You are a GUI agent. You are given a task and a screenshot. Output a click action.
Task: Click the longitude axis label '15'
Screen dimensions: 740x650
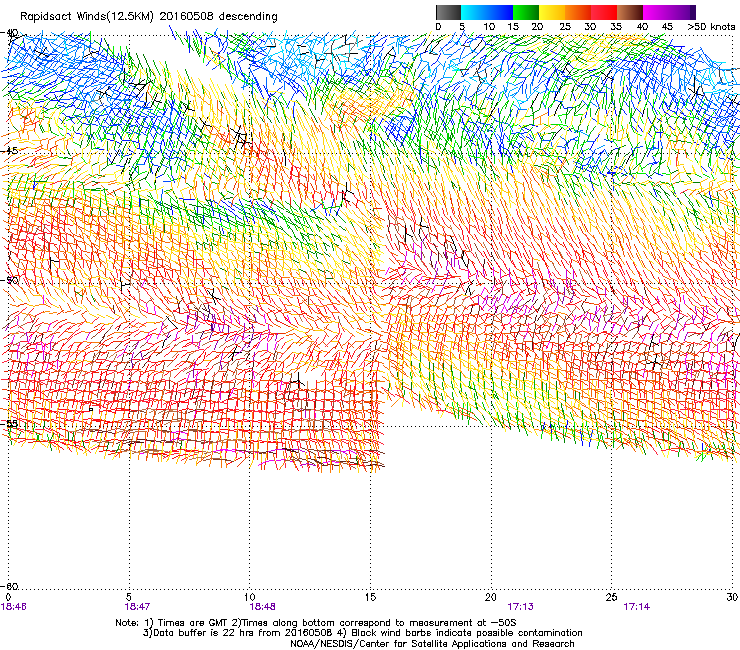(370, 597)
